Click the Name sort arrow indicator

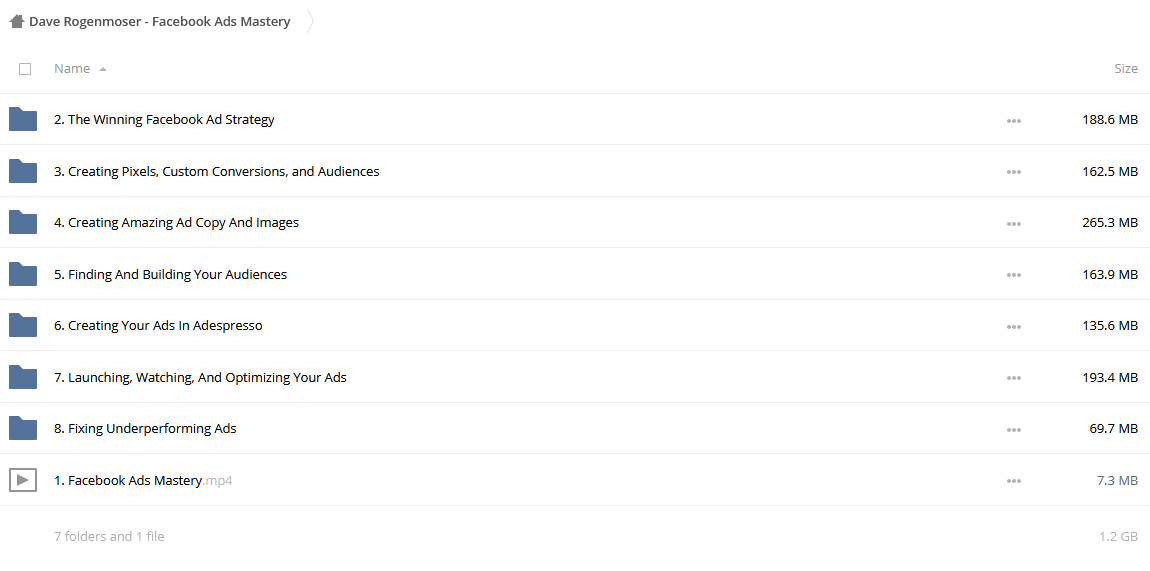(103, 69)
